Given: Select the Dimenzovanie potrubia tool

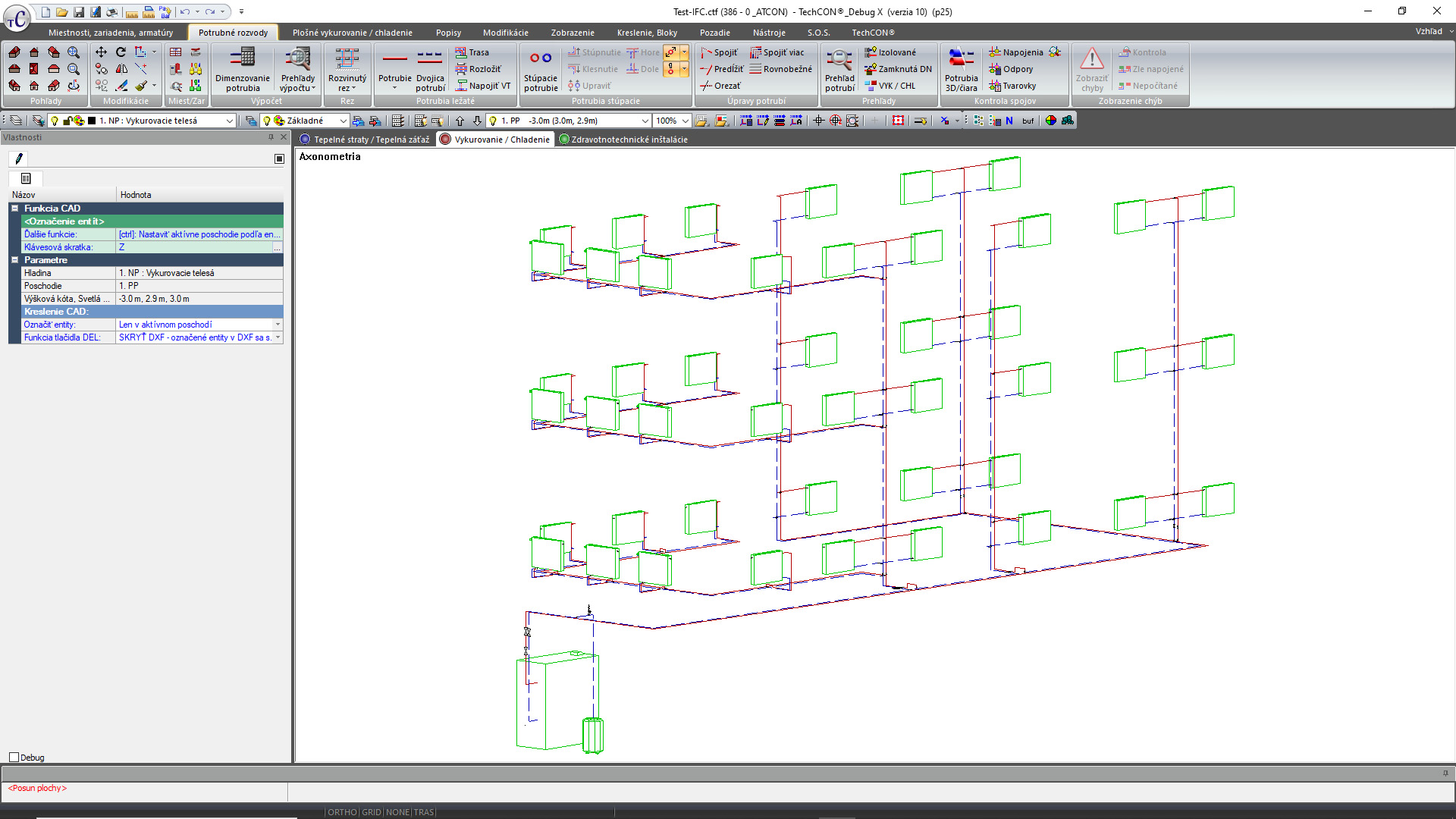Looking at the screenshot, I should click(x=242, y=69).
